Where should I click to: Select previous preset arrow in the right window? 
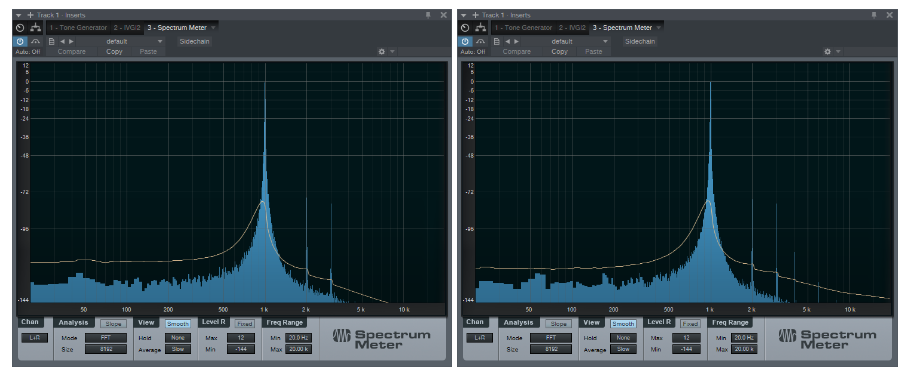point(508,42)
